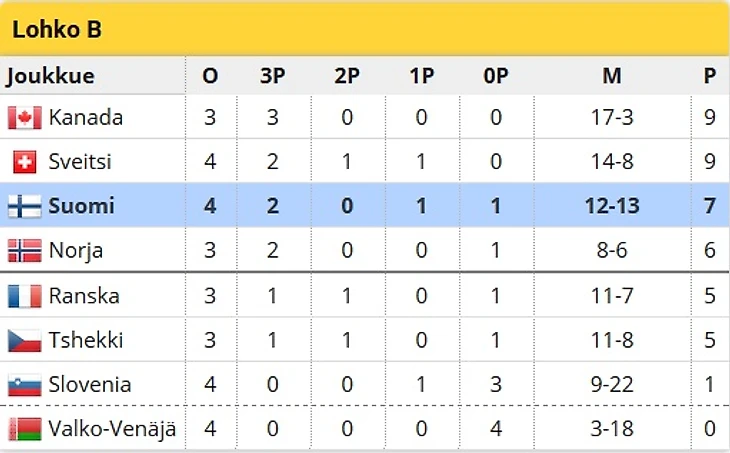Click the Belarus flag icon

(x=24, y=429)
